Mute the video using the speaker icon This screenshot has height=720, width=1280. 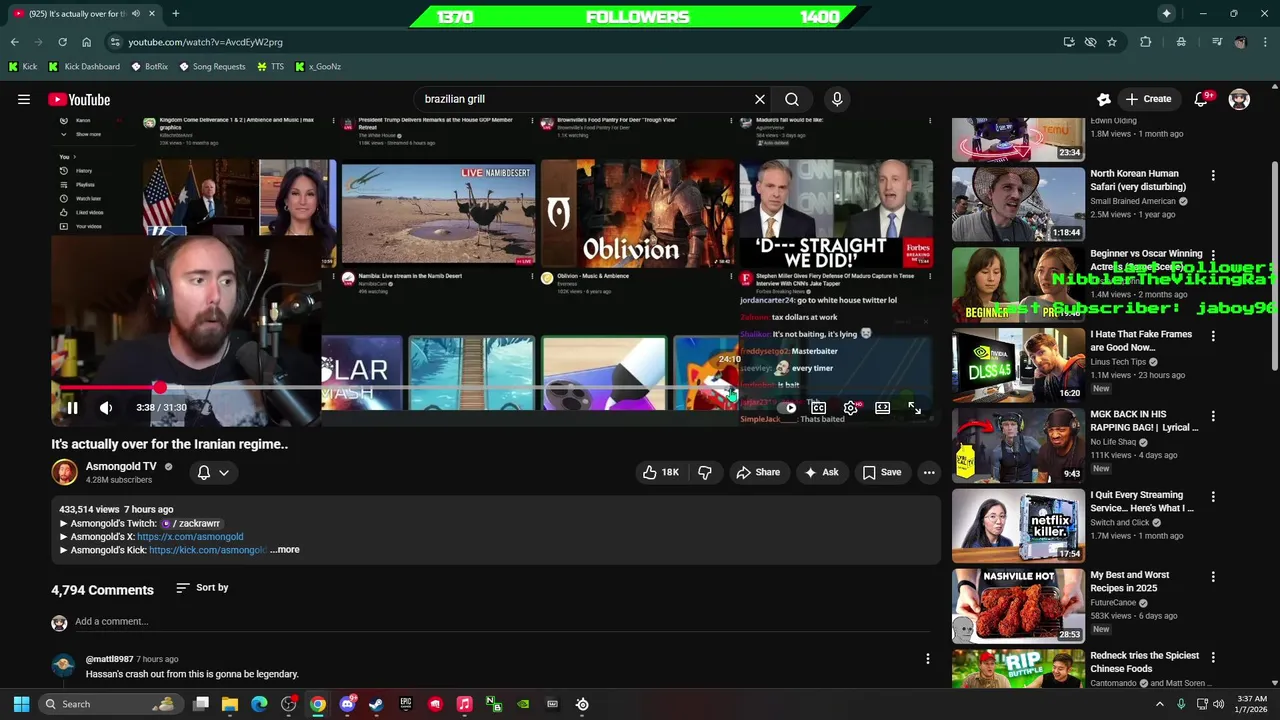tap(106, 408)
